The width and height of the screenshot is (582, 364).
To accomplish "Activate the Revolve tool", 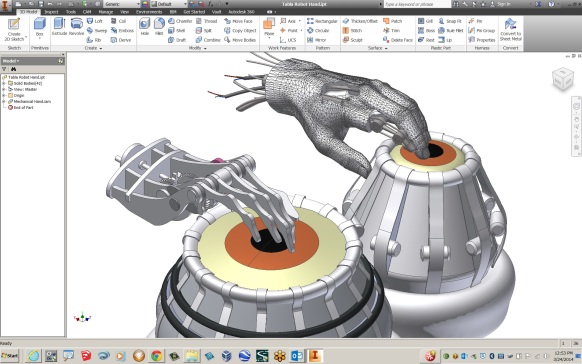I will [76, 26].
